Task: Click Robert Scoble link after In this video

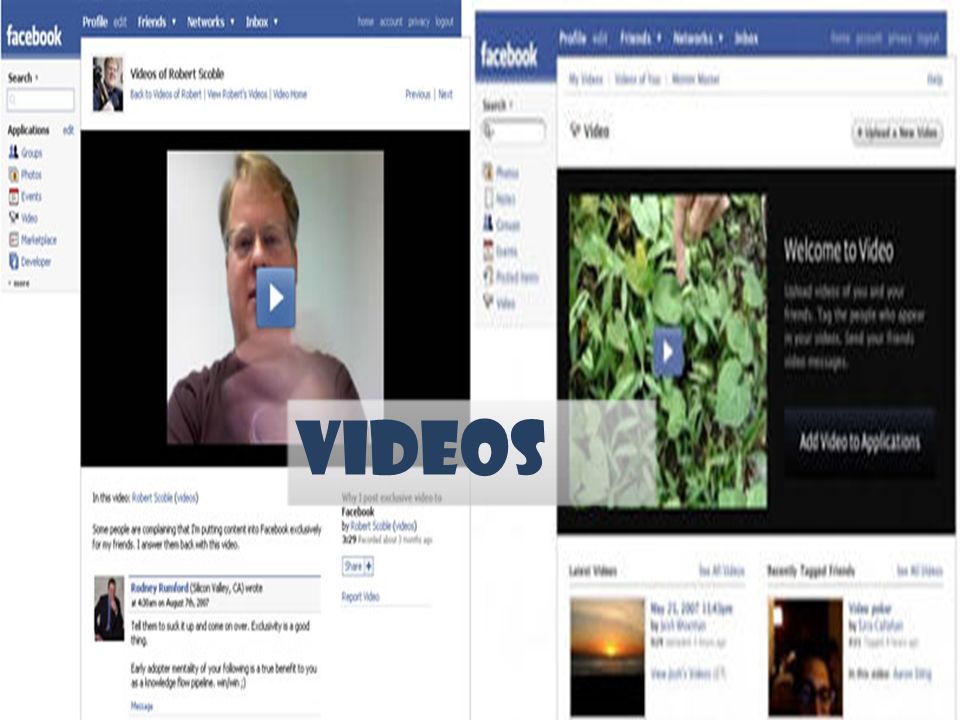Action: pyautogui.click(x=152, y=498)
